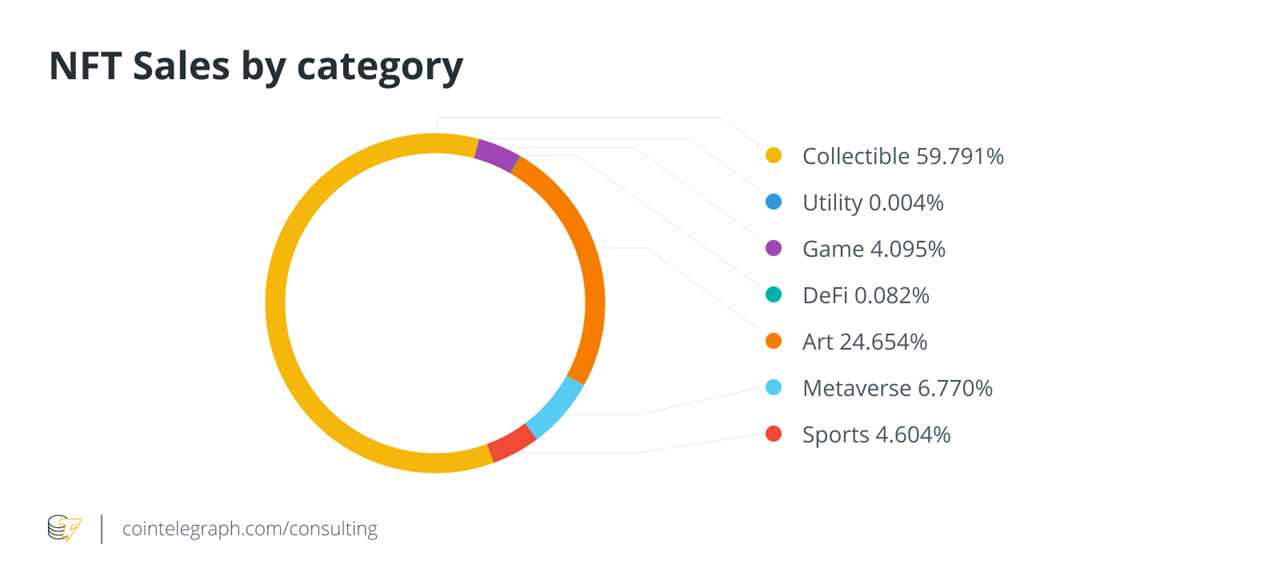This screenshot has height=584, width=1280.
Task: Click the NFT Sales by category title
Action: coord(256,66)
